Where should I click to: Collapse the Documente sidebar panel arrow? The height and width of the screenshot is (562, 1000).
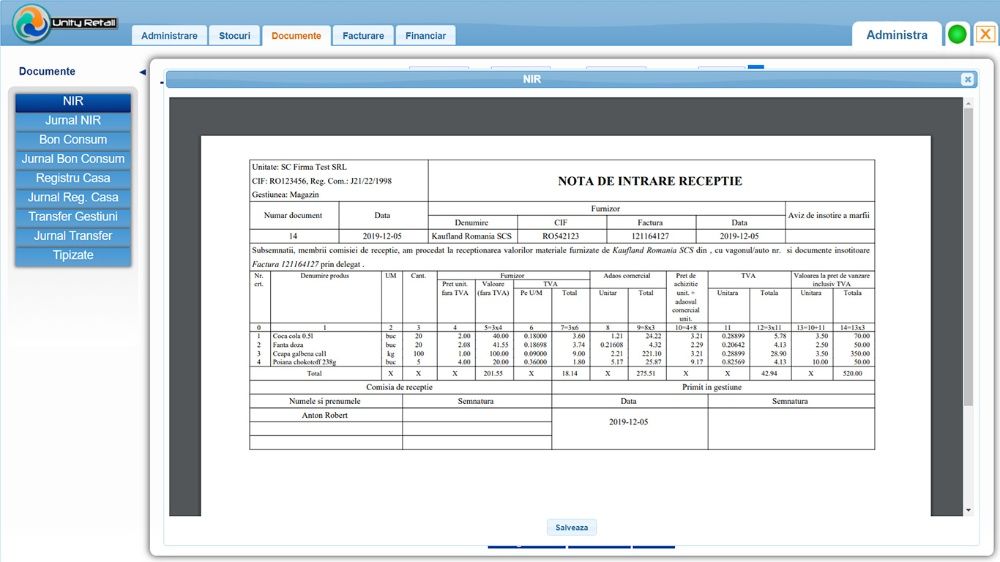click(142, 72)
